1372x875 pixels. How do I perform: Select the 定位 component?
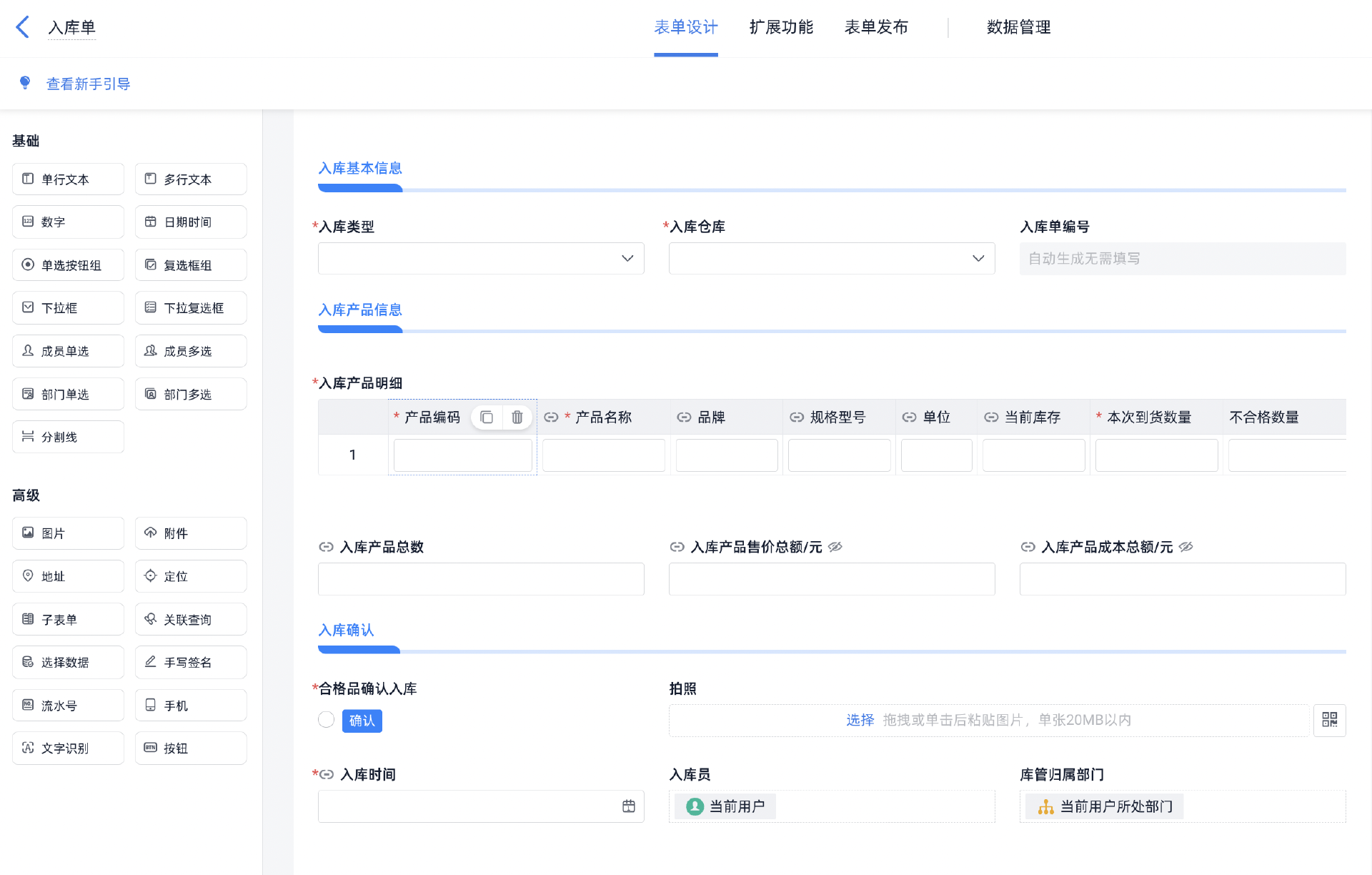(191, 576)
